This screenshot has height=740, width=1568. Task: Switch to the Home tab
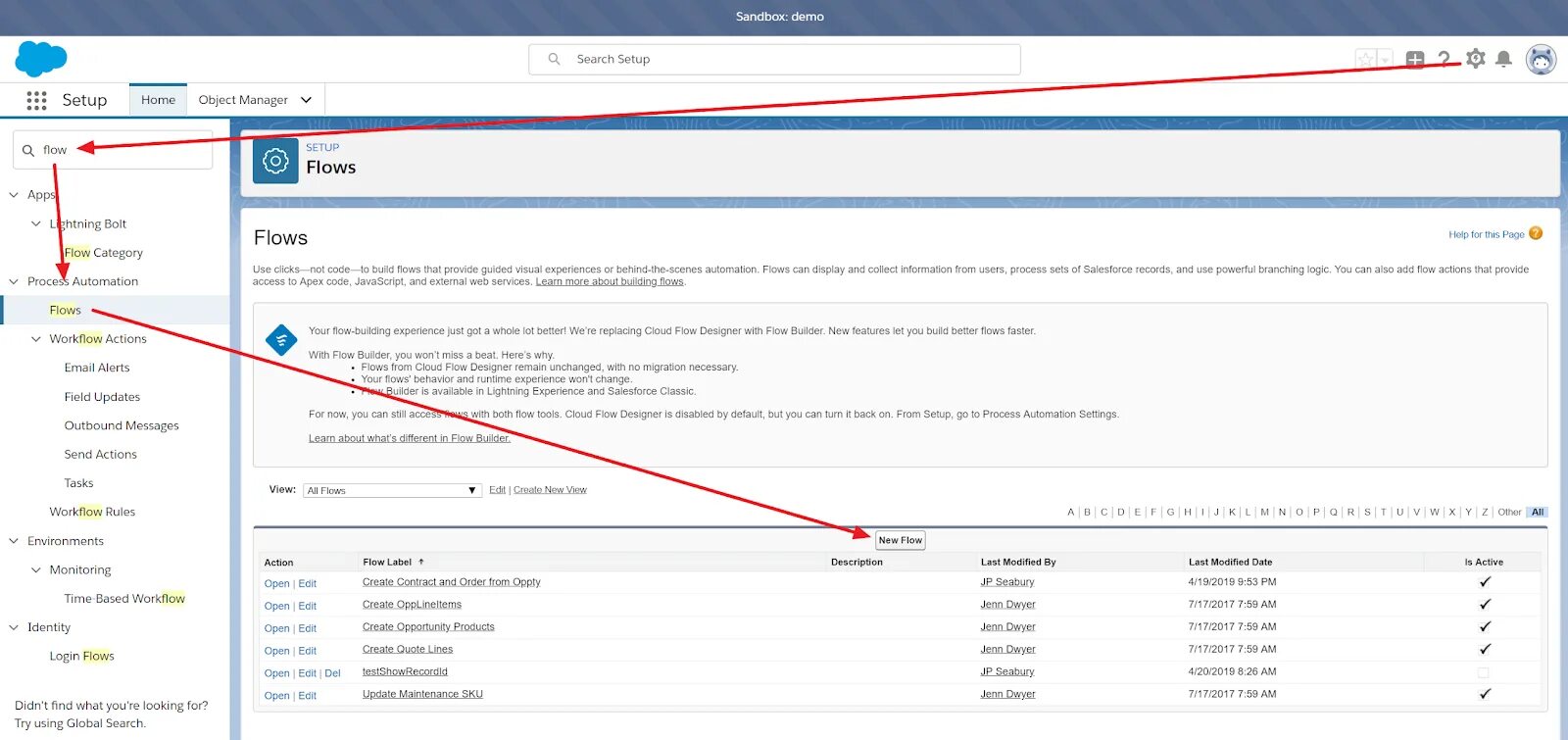(x=158, y=100)
